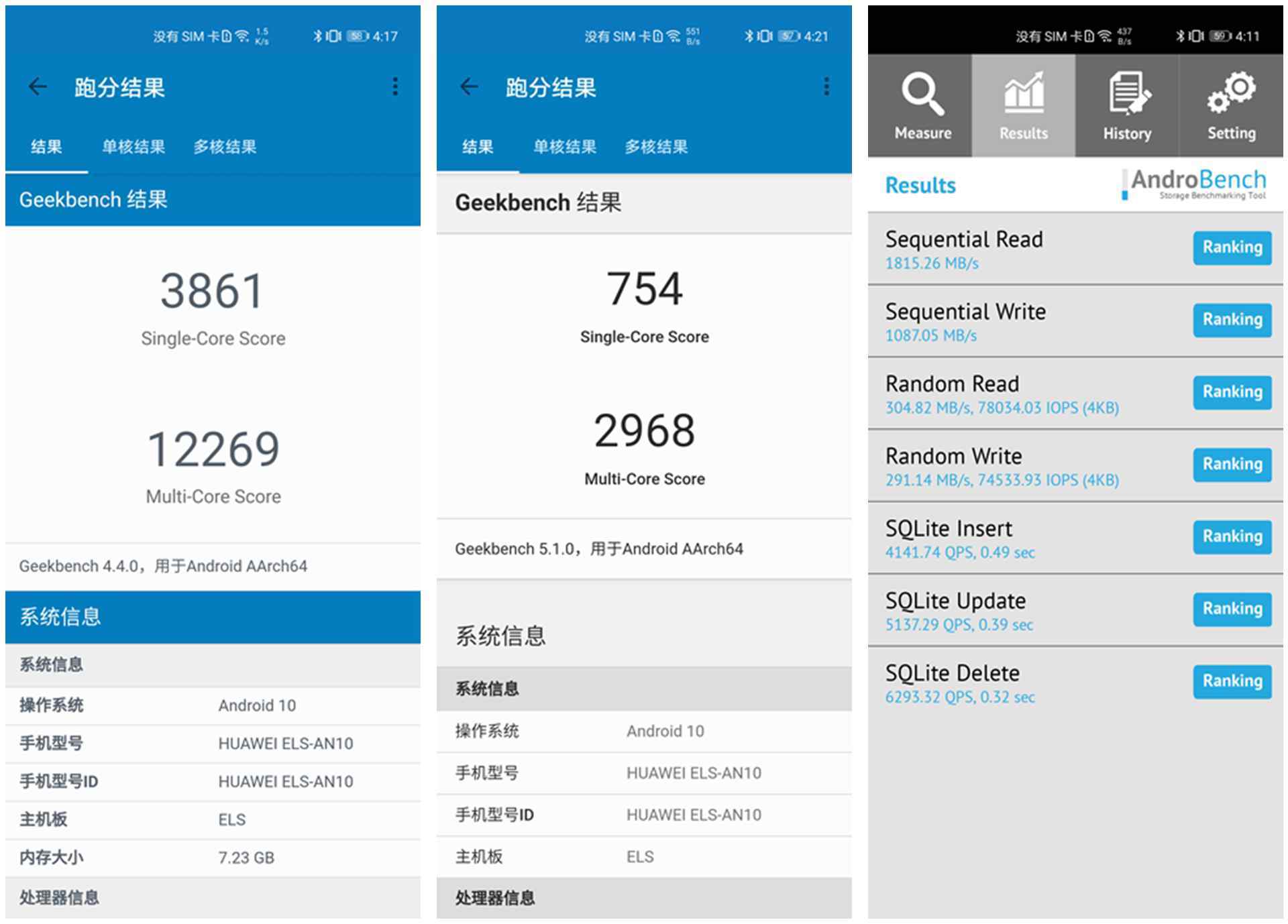Click Random Read 304.82 MB/s value
Image resolution: width=1288 pixels, height=924 pixels.
pos(1002,408)
